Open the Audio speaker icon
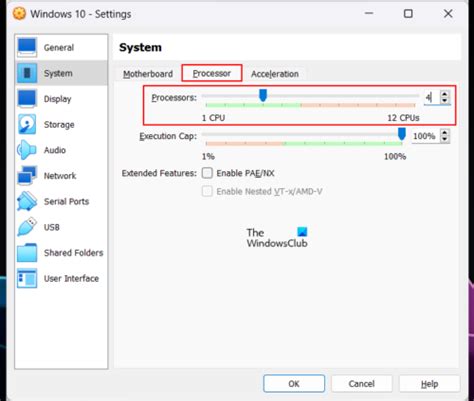The width and height of the screenshot is (474, 401). (x=27, y=150)
